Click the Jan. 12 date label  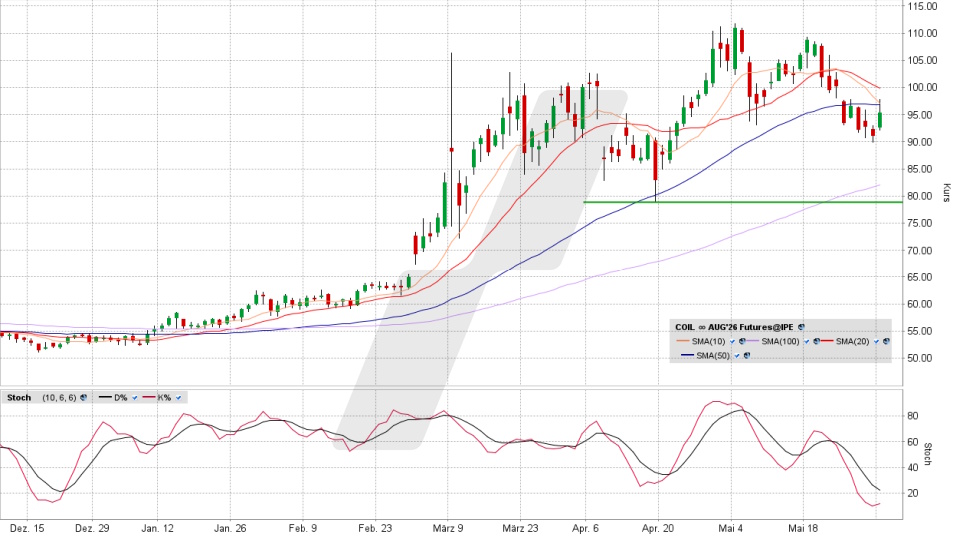pos(157,528)
